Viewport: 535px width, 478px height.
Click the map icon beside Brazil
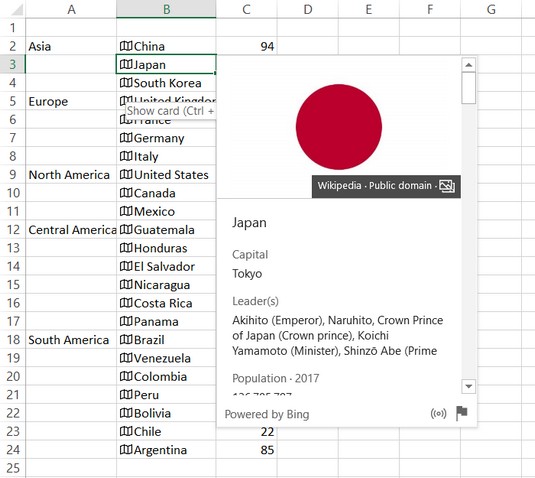pos(126,339)
